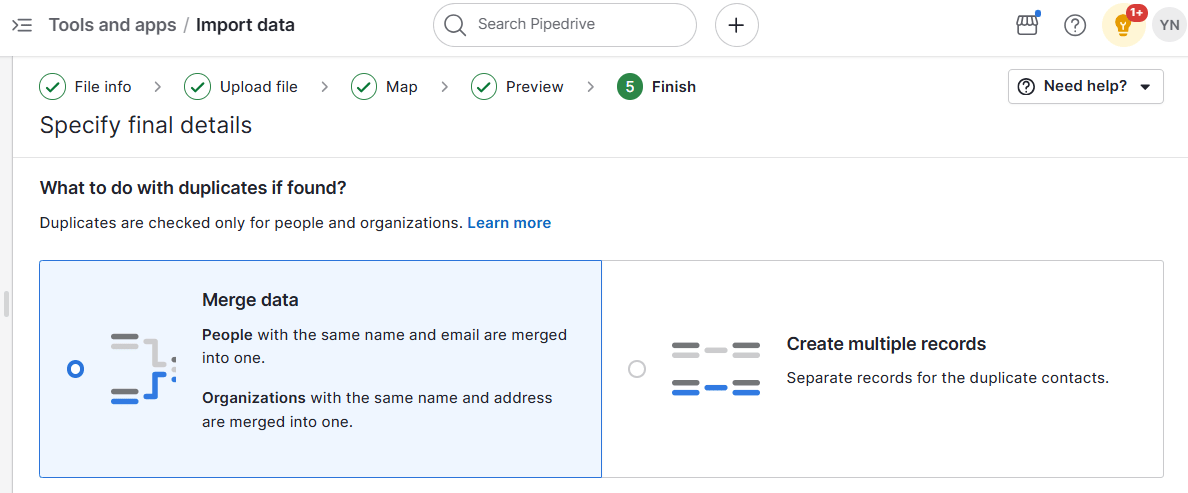Screen dimensions: 1188x493
Task: Click the Create multiple records illustration
Action: (x=716, y=369)
